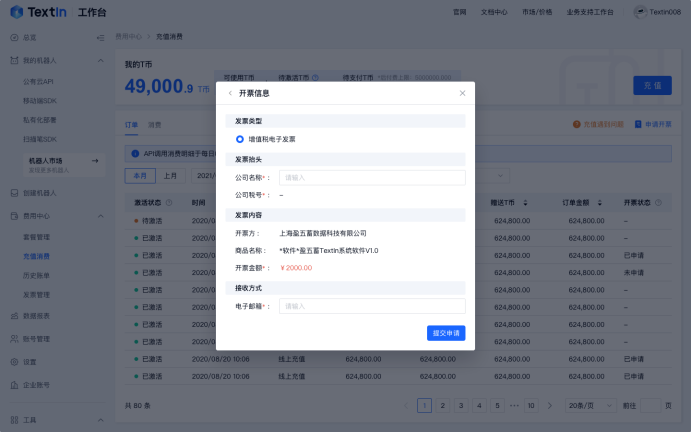Go to pagination page 2
Screen dimensions: 692x432
click(442, 406)
